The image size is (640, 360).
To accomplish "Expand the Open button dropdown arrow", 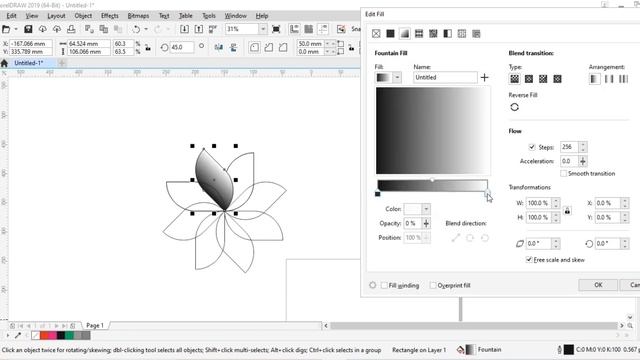I will point(16,29).
